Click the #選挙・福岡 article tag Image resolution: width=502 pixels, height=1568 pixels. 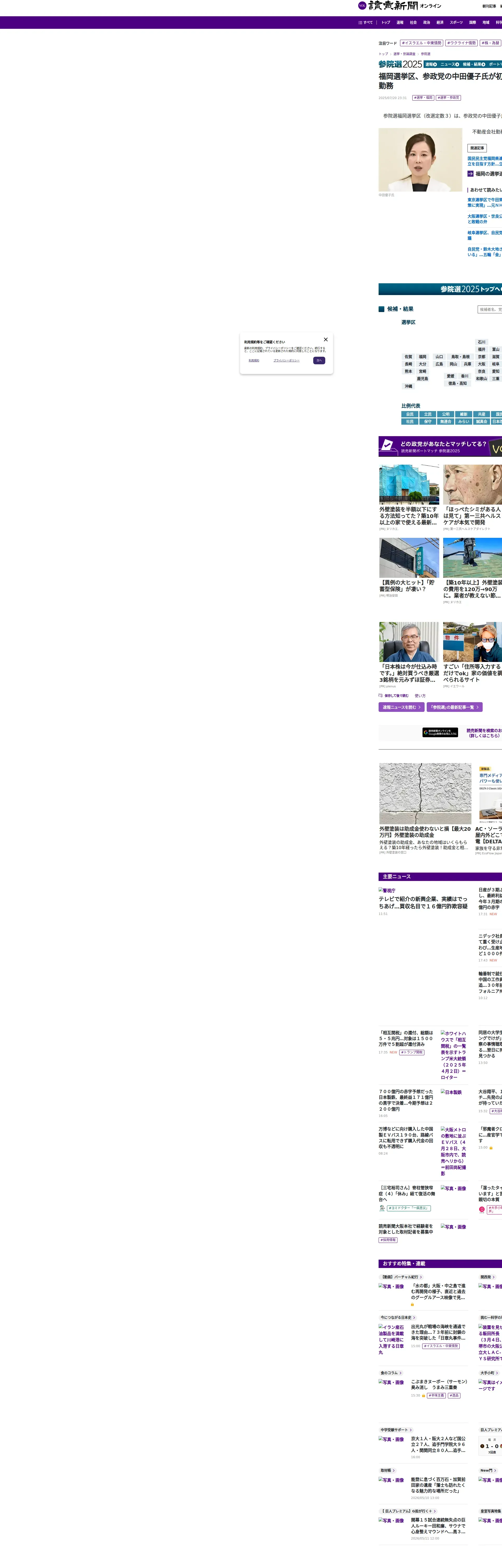[423, 97]
